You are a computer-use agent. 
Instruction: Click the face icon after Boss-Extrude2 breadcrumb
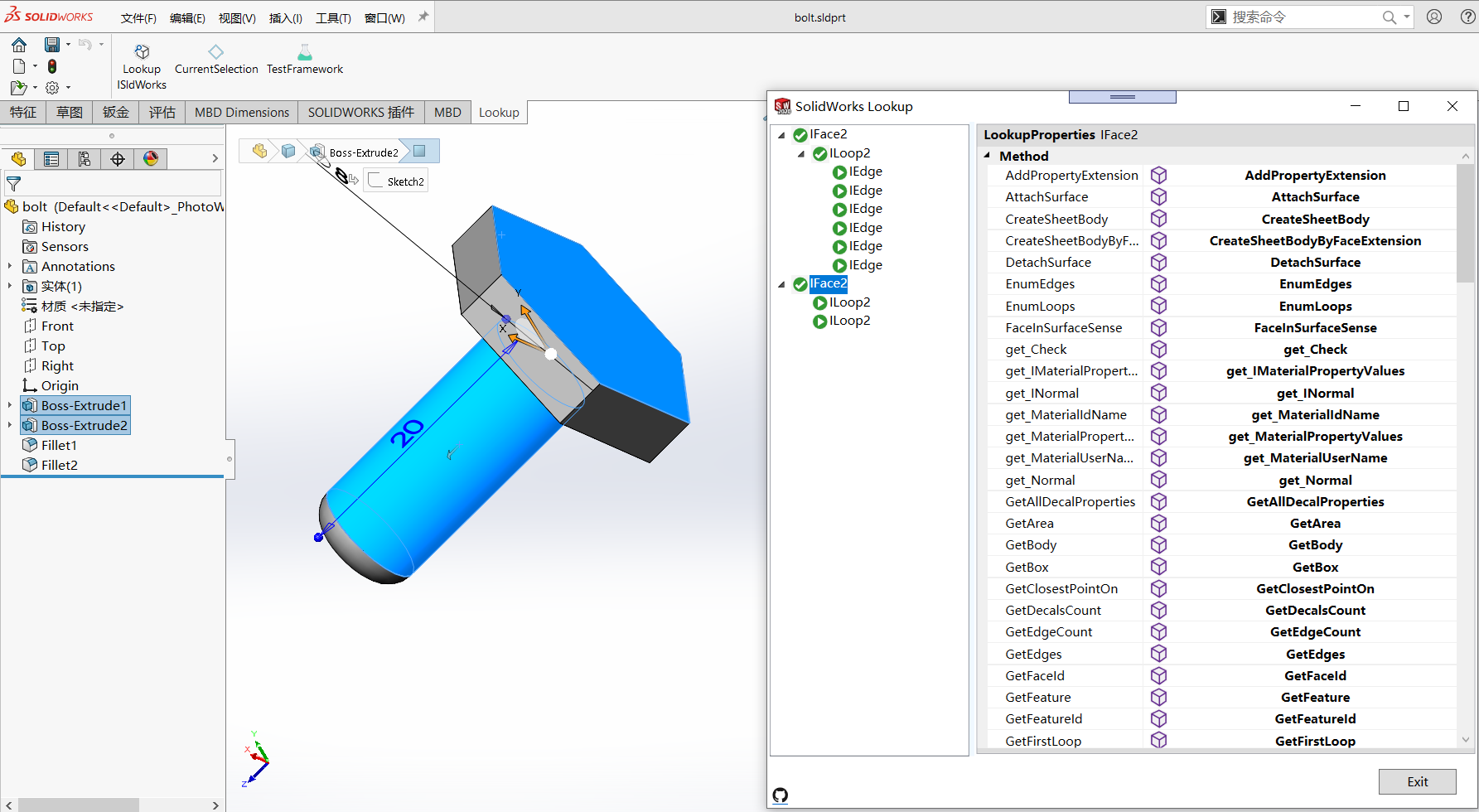click(419, 151)
